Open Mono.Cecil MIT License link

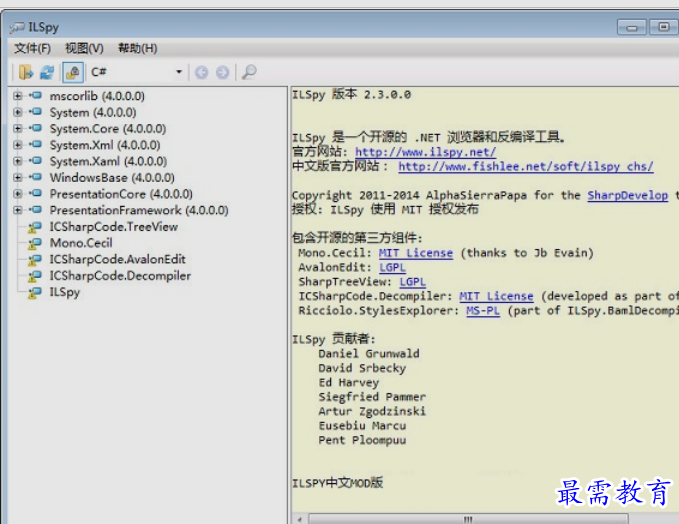click(416, 253)
